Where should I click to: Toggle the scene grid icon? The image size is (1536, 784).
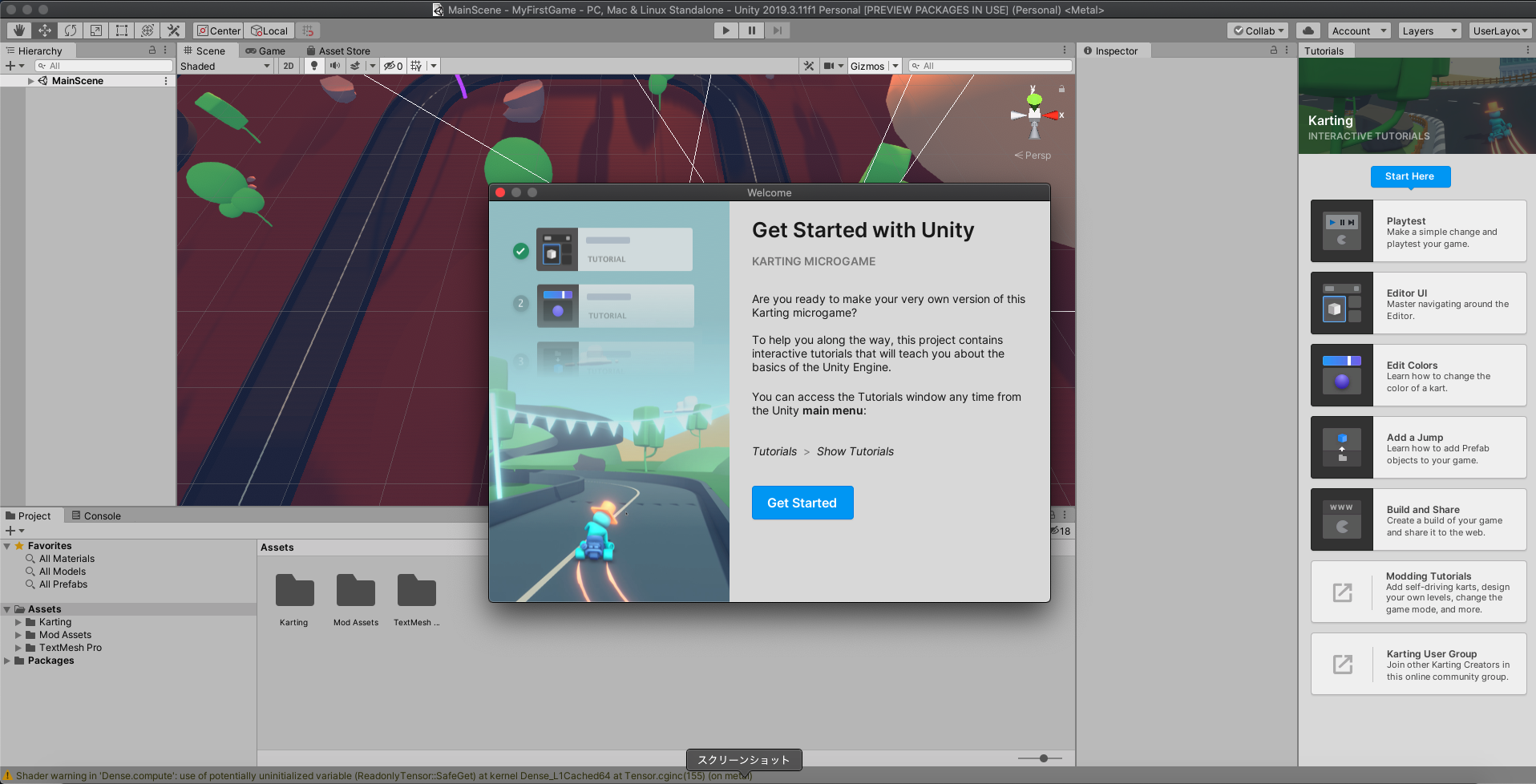coord(416,66)
